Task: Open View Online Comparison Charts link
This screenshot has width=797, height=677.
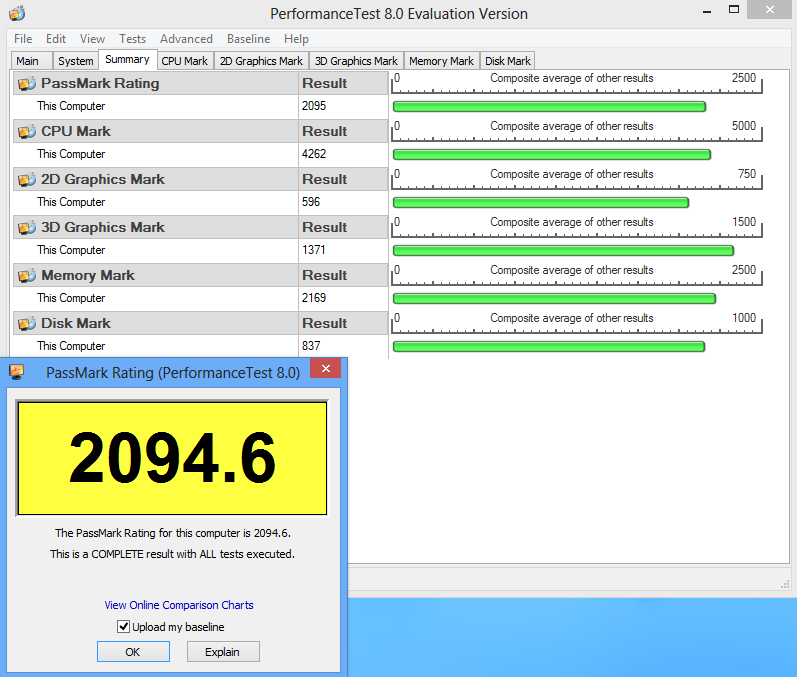Action: (179, 605)
